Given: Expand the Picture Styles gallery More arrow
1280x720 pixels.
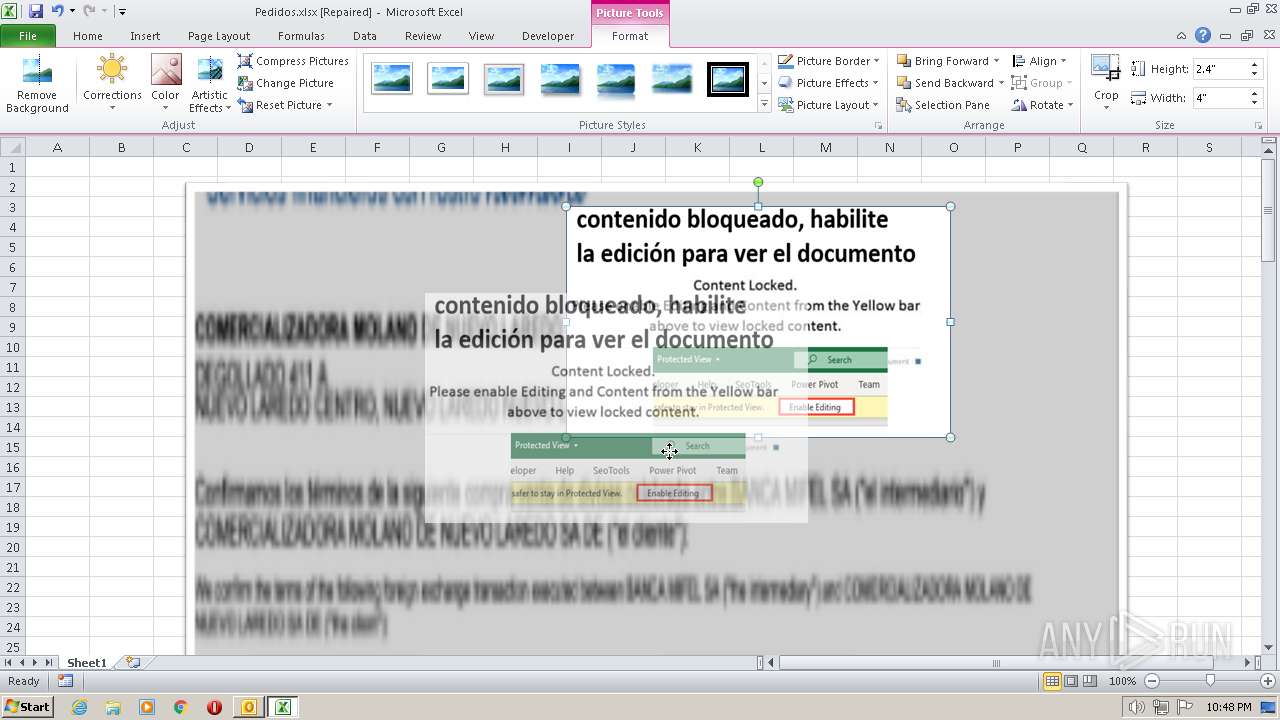Looking at the screenshot, I should pyautogui.click(x=765, y=104).
